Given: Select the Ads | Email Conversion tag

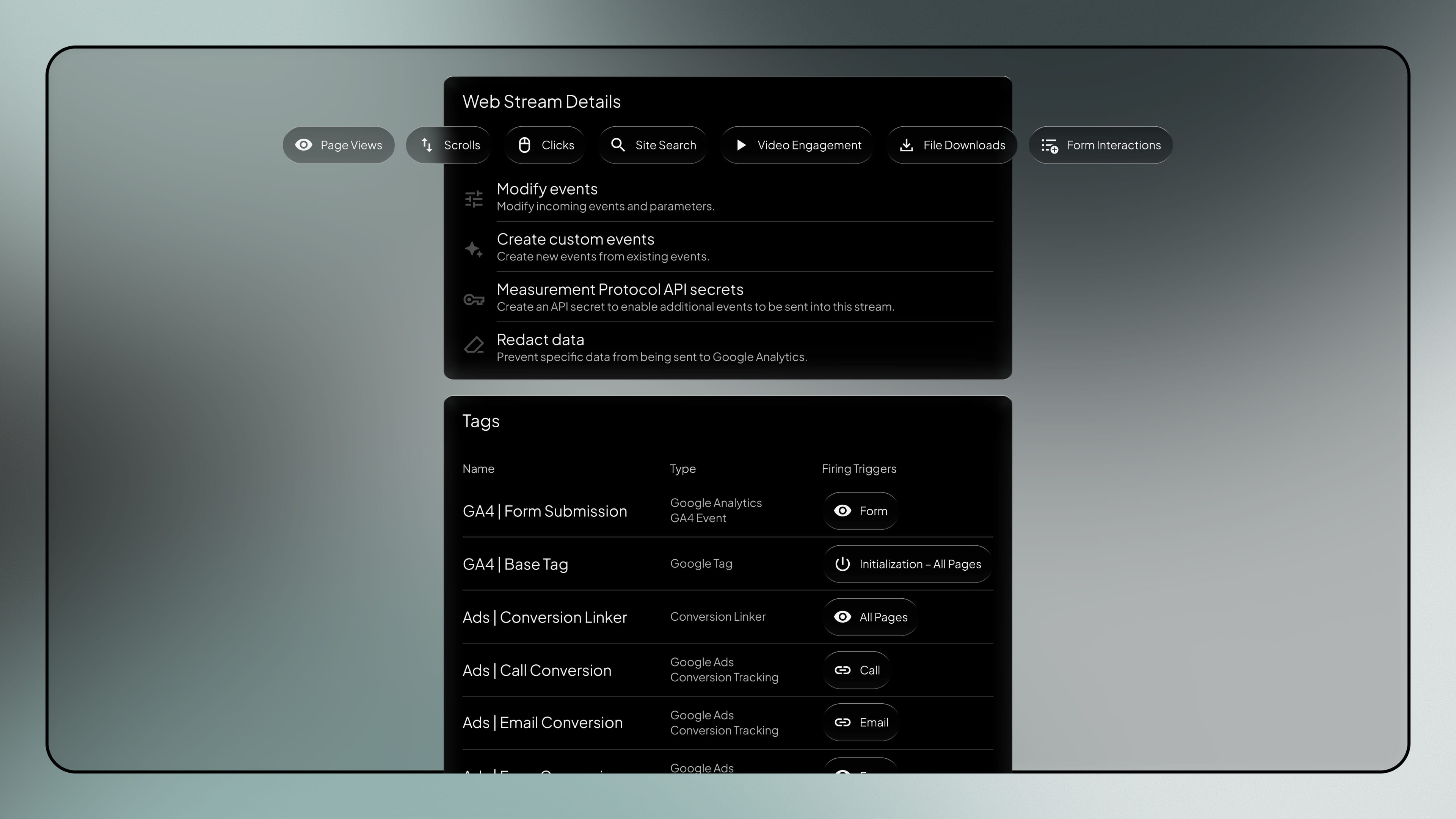Looking at the screenshot, I should click(x=543, y=722).
